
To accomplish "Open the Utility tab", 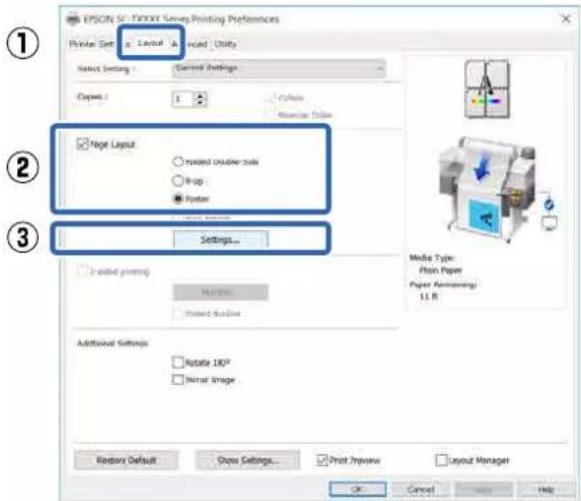I will [225, 44].
